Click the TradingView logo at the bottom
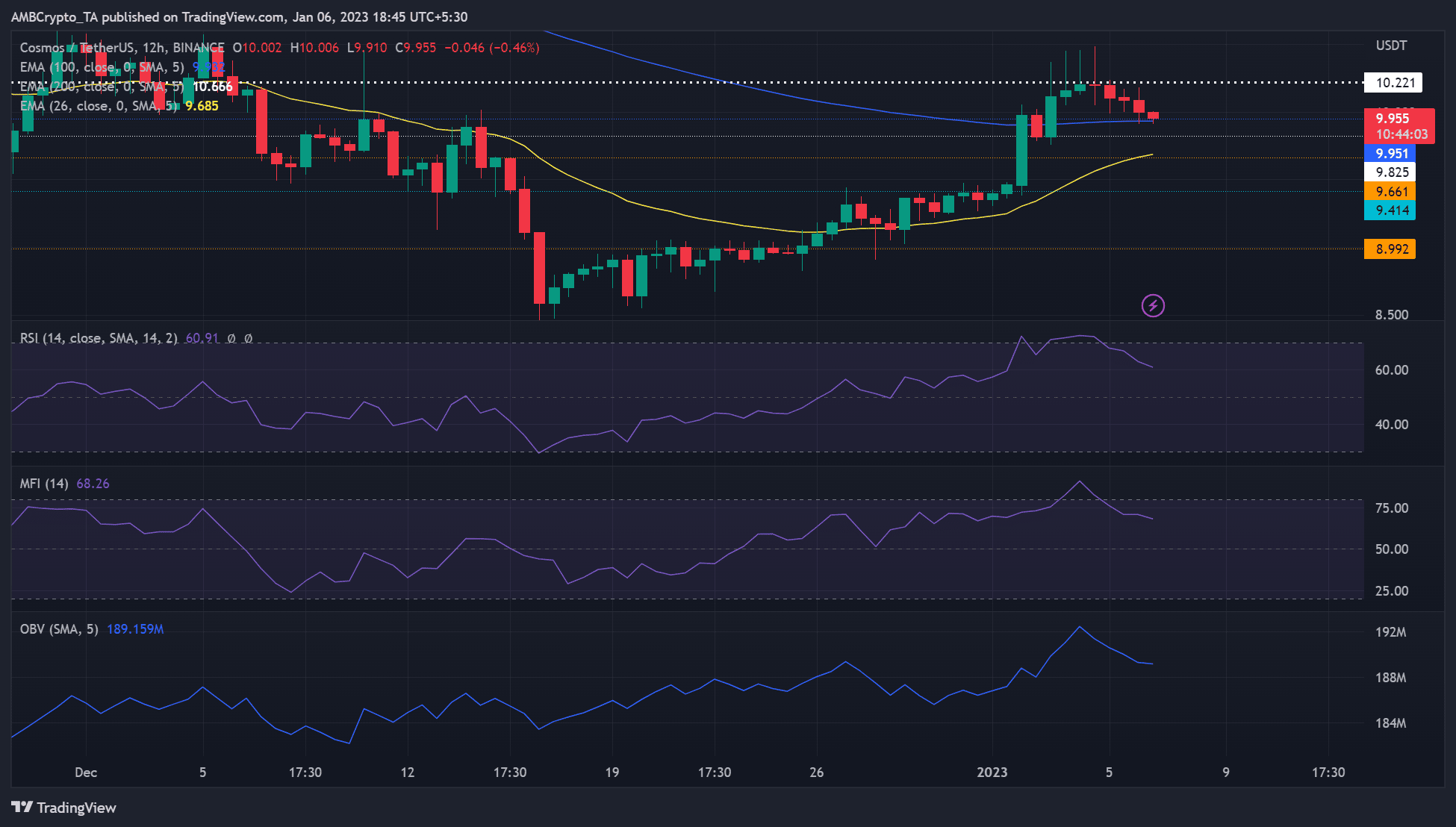The width and height of the screenshot is (1456, 827). pos(63,808)
